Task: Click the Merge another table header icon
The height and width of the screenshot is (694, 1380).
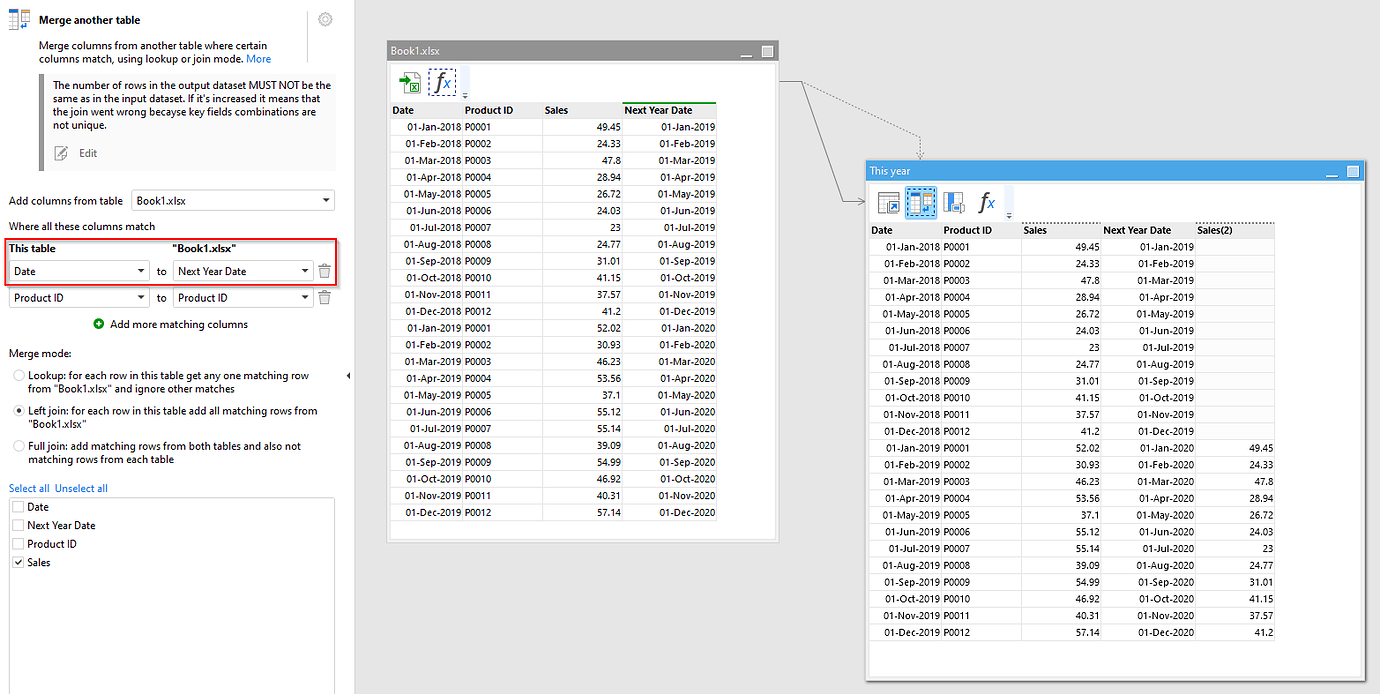Action: 17,19
